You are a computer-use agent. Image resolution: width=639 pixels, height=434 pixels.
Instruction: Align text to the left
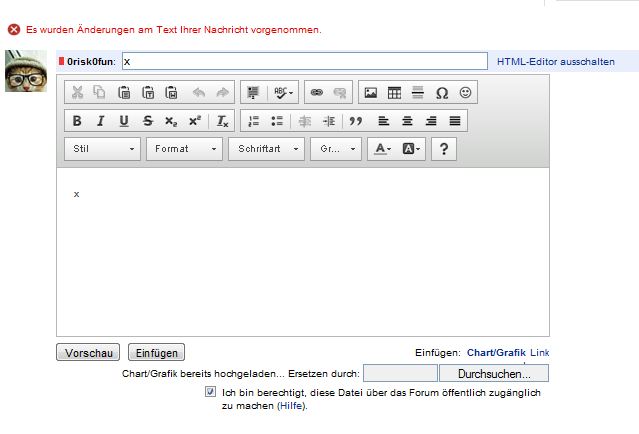(383, 121)
